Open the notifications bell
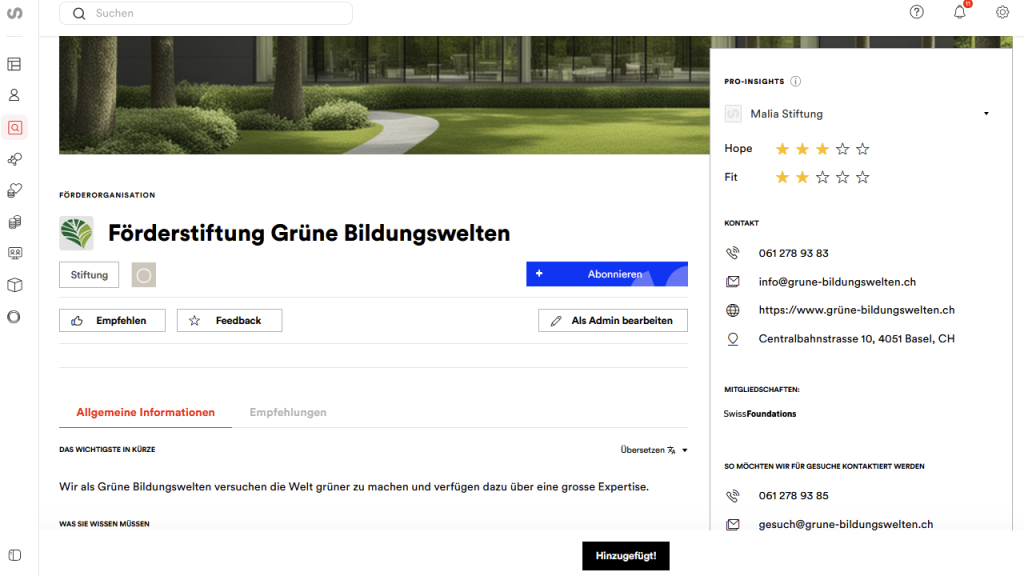Viewport: 1024px width, 576px height. point(960,12)
